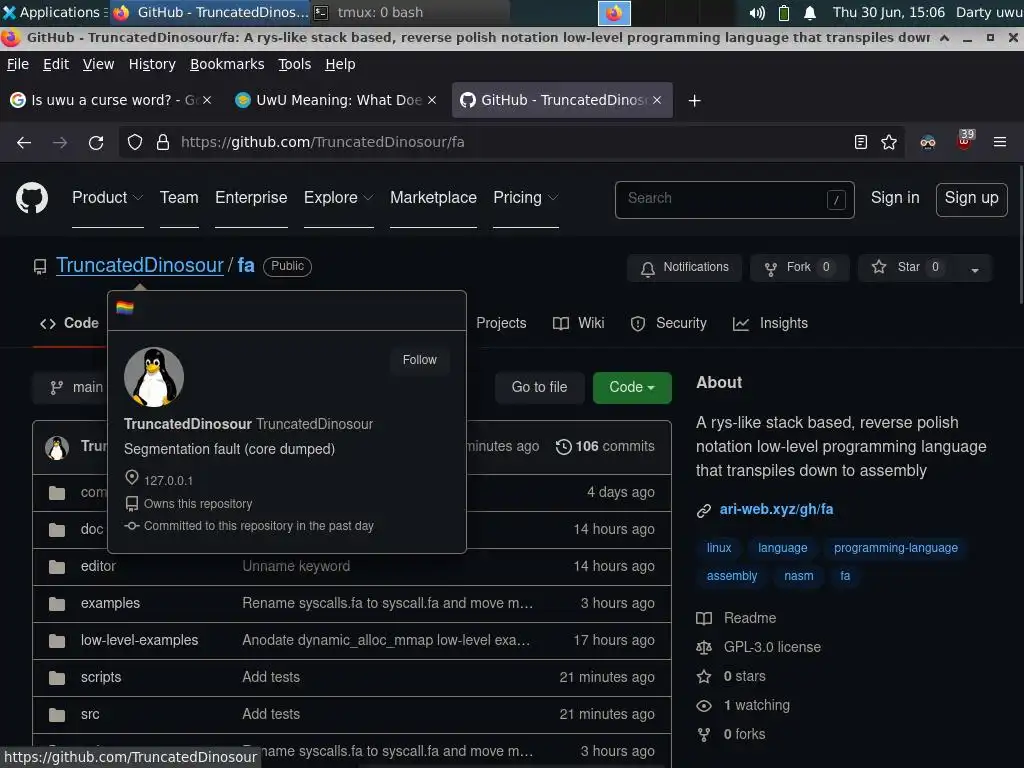Click the nasm topic tag

point(799,576)
